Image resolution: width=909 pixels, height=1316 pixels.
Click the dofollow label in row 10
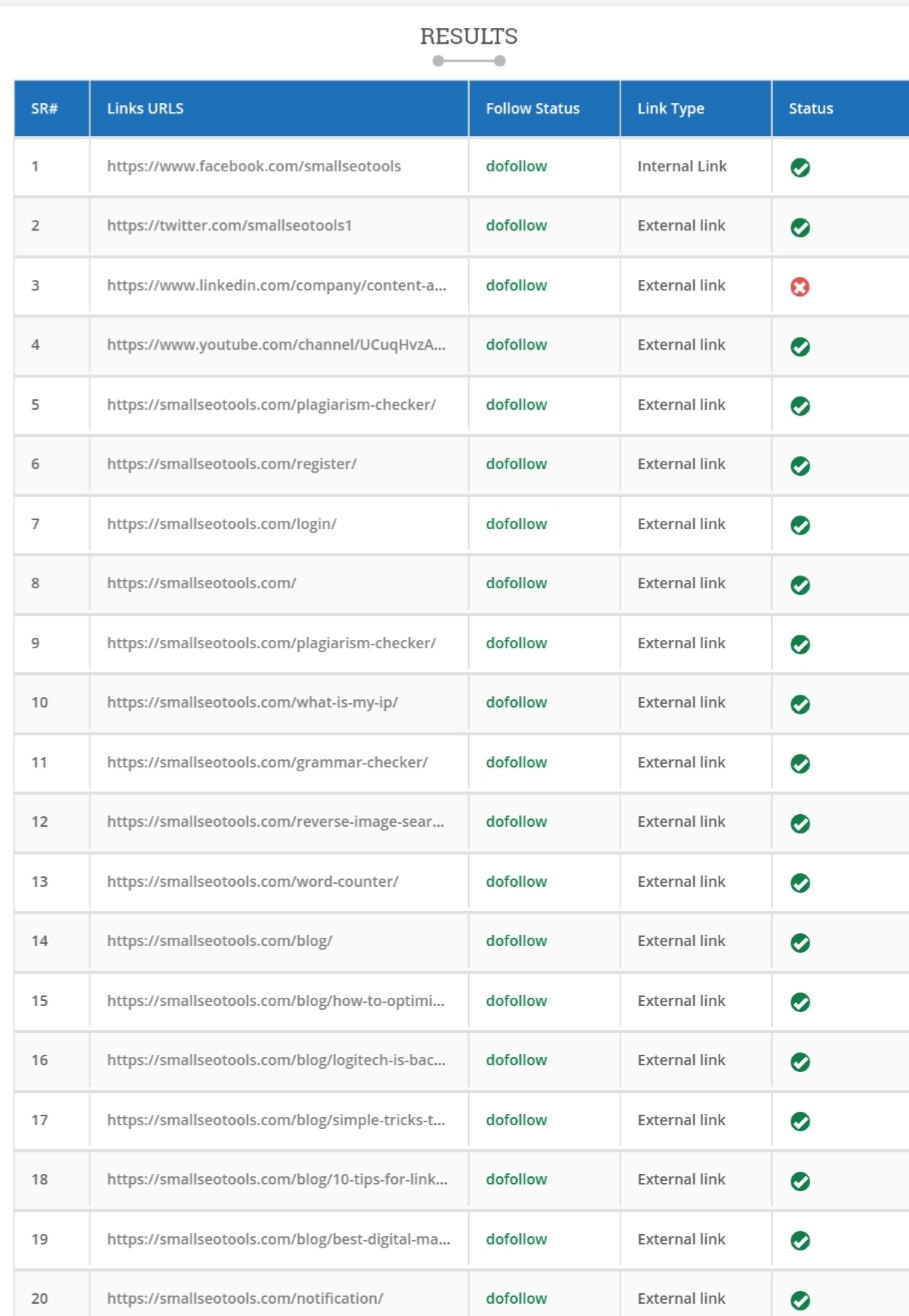click(x=516, y=702)
